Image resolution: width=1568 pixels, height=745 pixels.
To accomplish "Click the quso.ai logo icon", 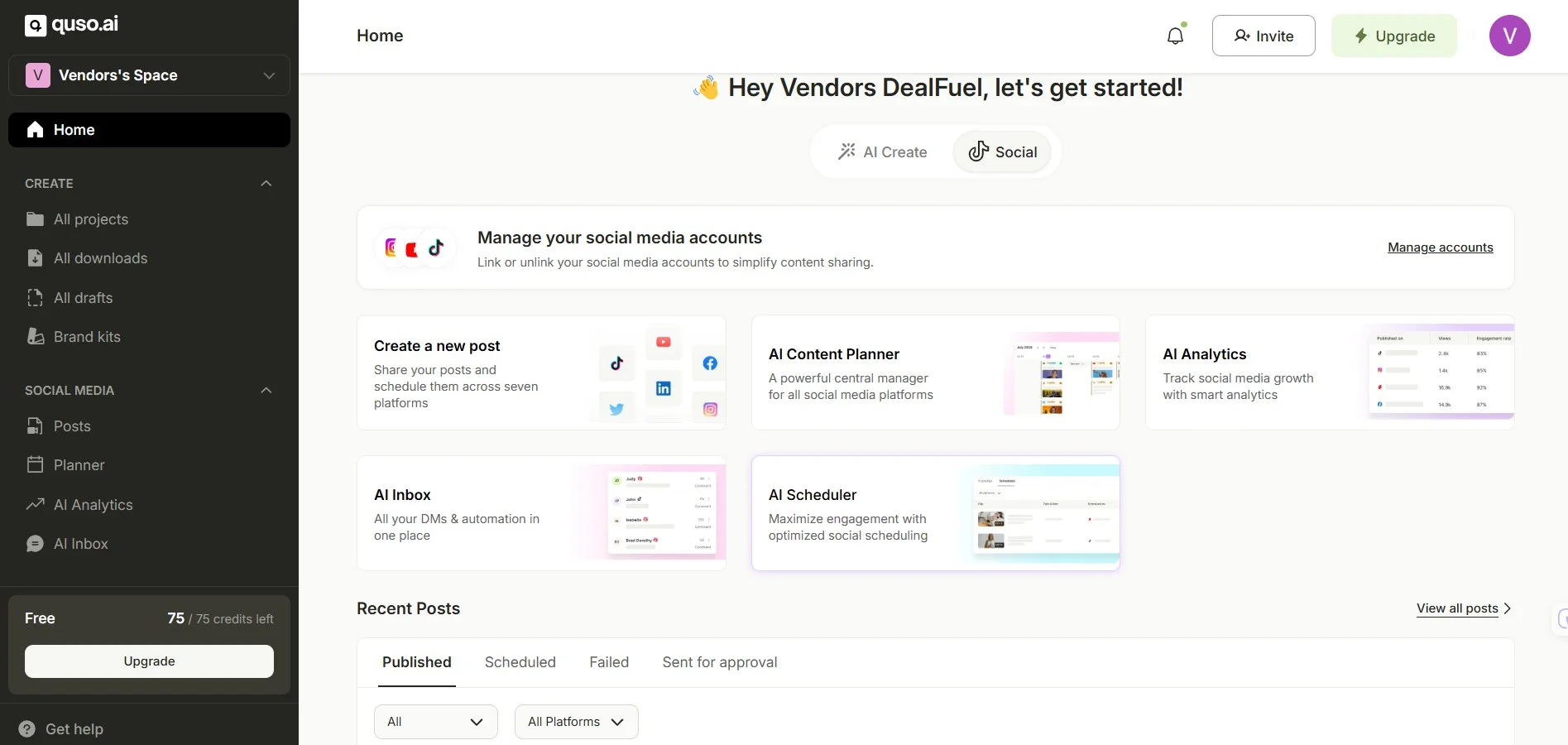I will (35, 24).
